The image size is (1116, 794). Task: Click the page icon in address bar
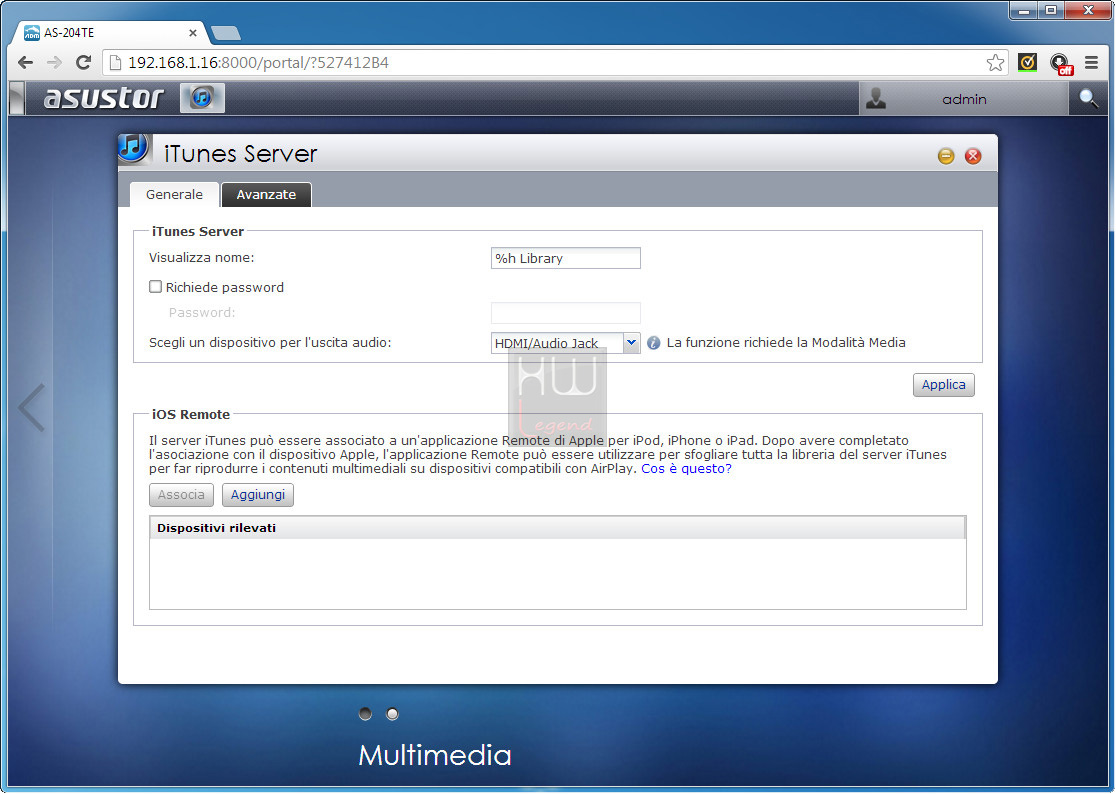point(115,63)
